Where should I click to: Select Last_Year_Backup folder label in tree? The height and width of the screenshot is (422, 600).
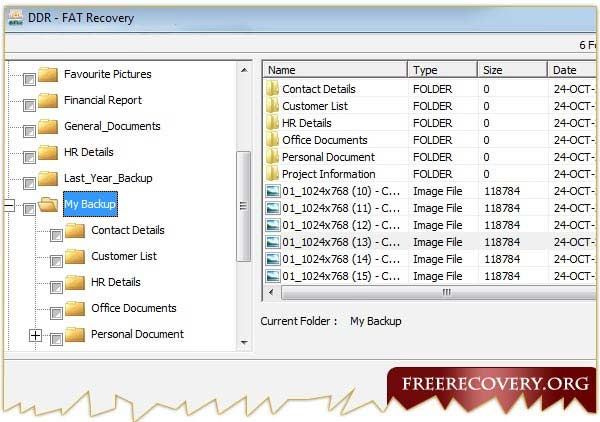click(108, 178)
